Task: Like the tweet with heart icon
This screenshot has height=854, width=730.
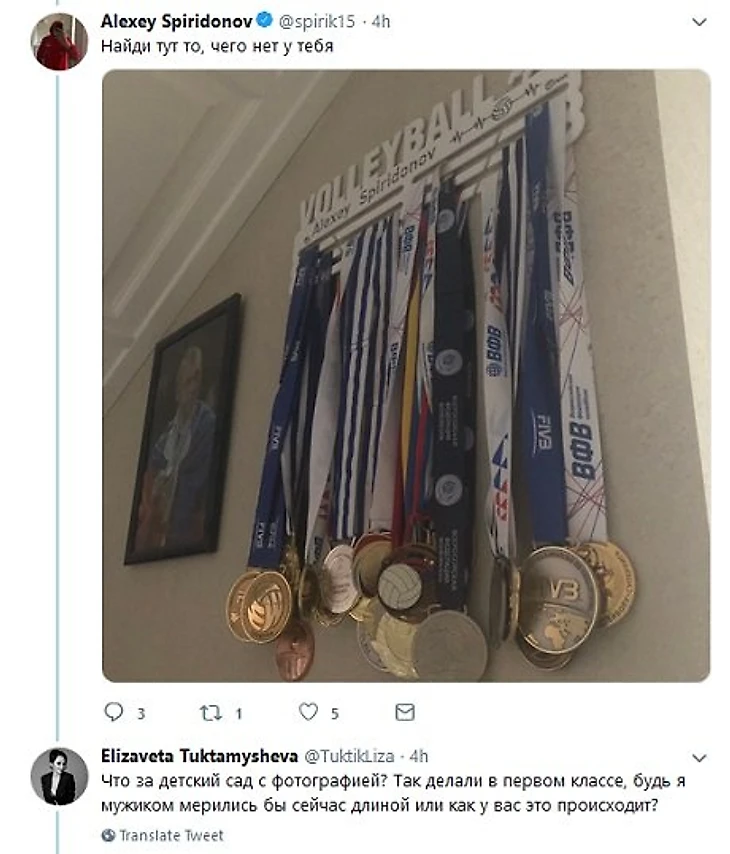Action: pos(308,711)
